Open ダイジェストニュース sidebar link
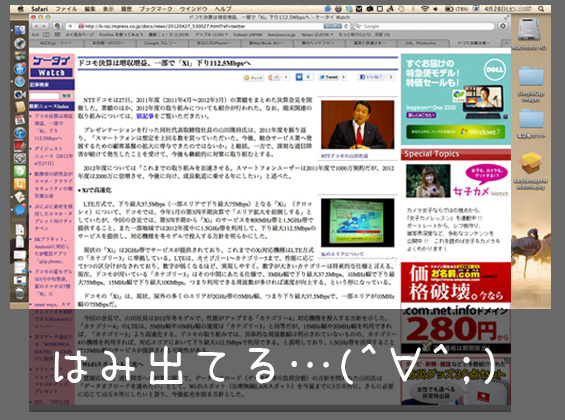Image resolution: width=565 pixels, height=420 pixels. tap(54, 156)
